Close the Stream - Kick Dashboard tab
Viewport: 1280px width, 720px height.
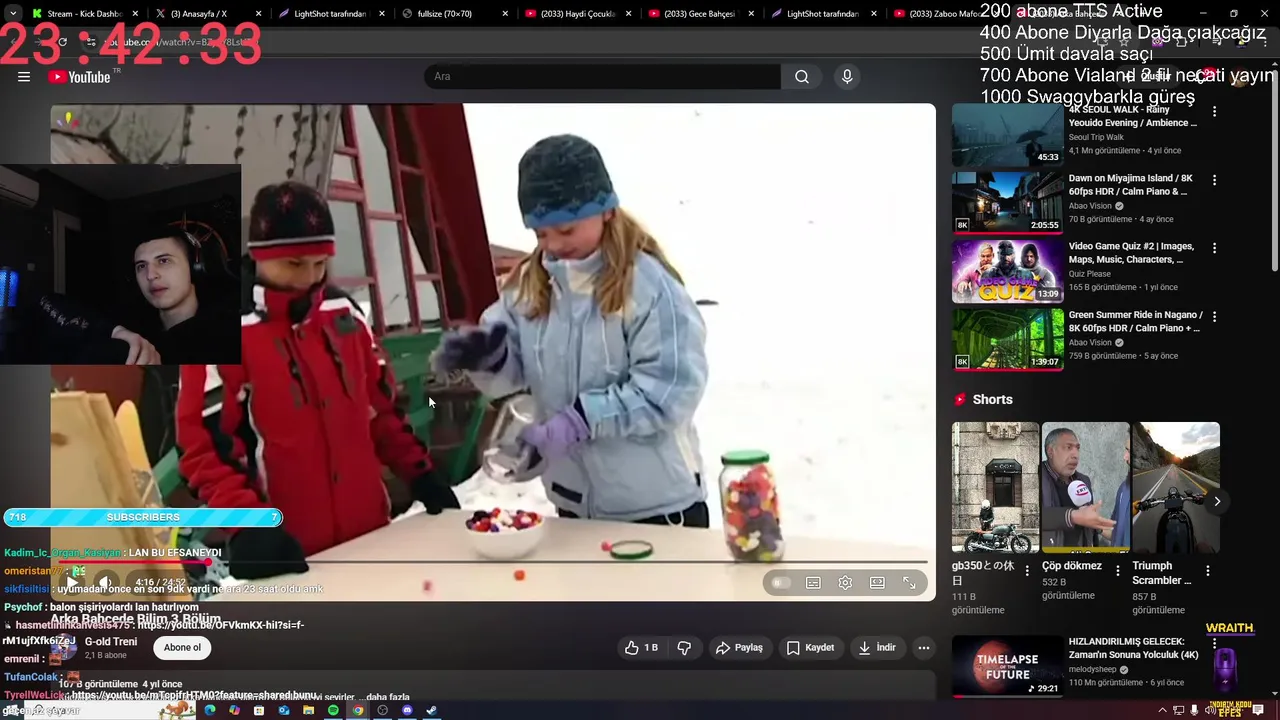(x=136, y=14)
